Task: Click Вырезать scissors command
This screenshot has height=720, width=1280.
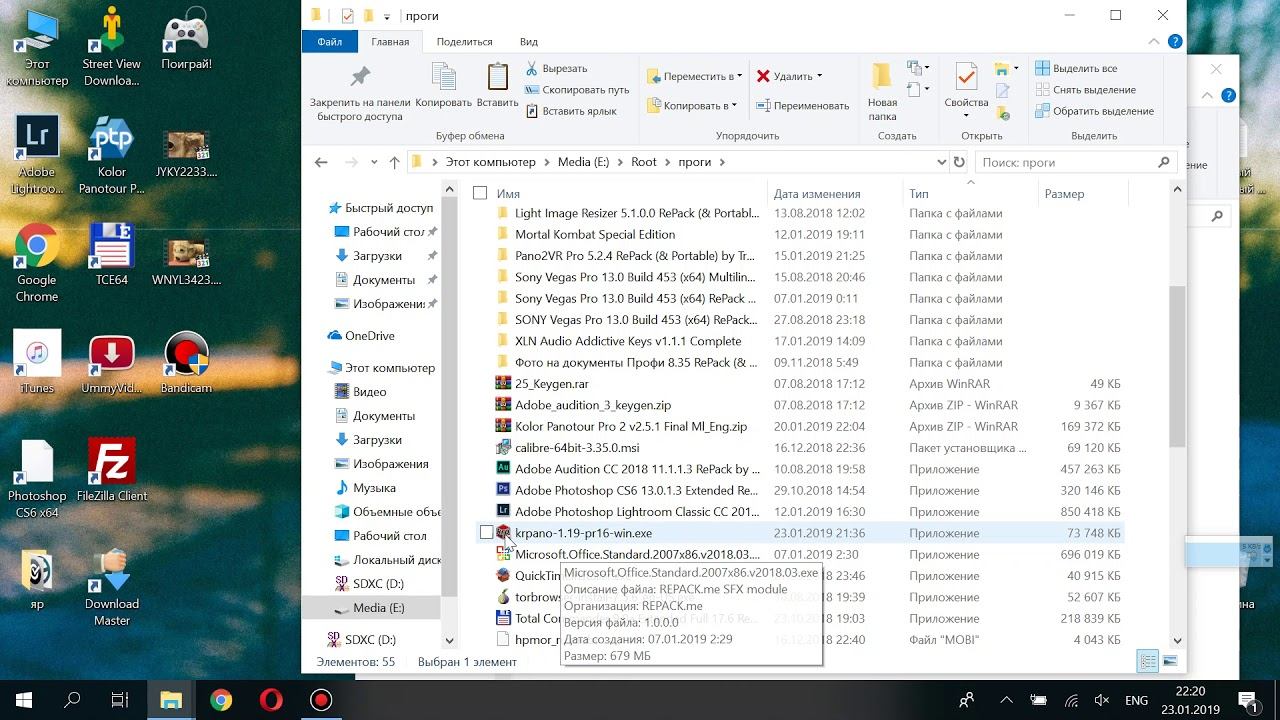Action: [557, 69]
